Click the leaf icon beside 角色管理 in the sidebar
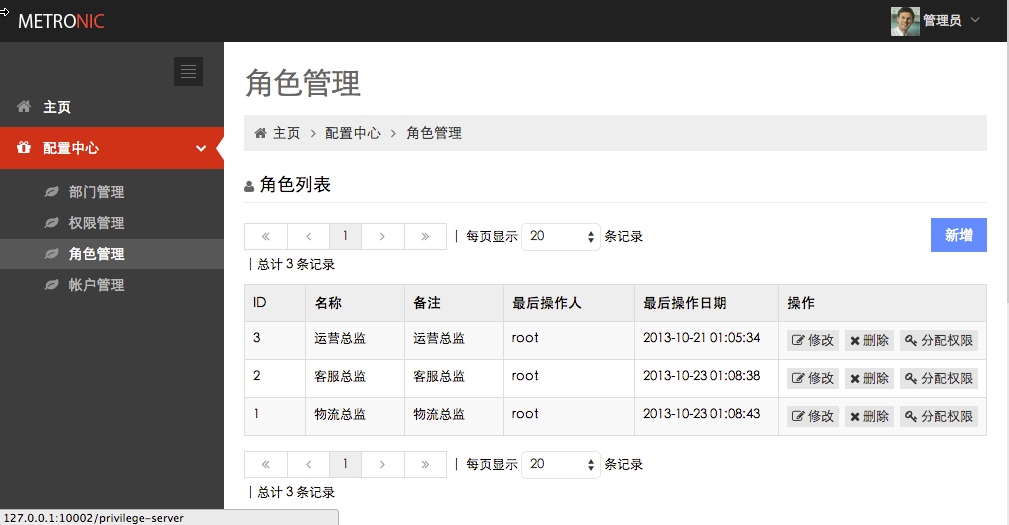 [51, 253]
